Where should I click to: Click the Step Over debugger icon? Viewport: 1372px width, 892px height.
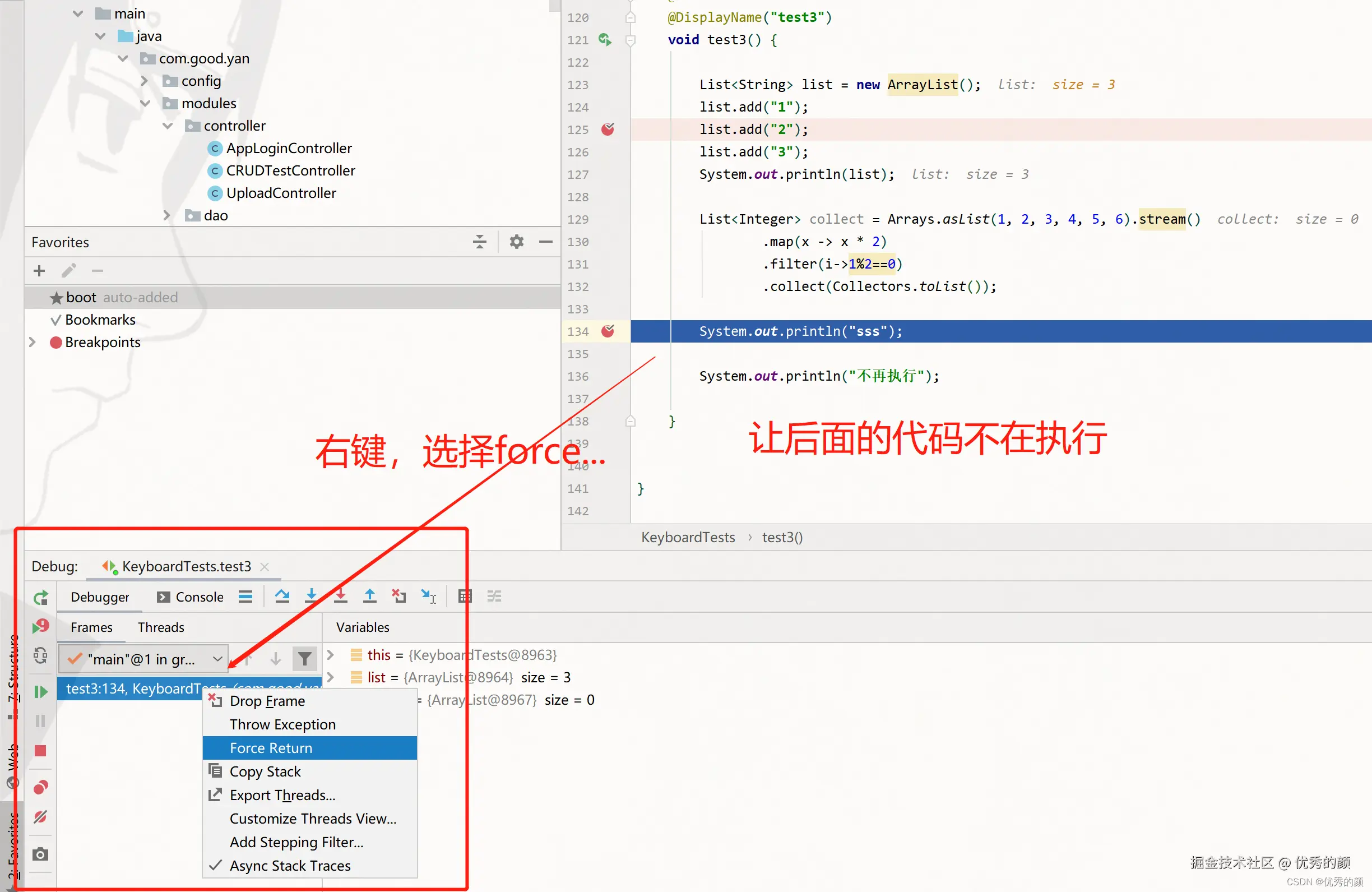(282, 596)
